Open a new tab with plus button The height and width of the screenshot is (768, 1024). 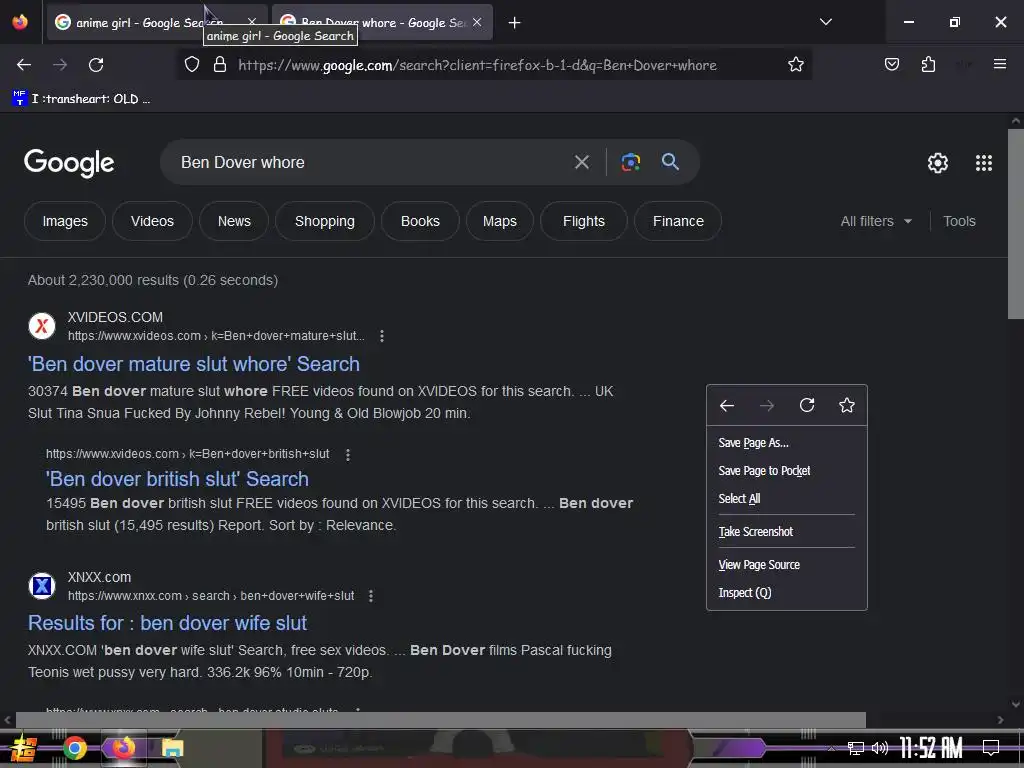coord(515,23)
